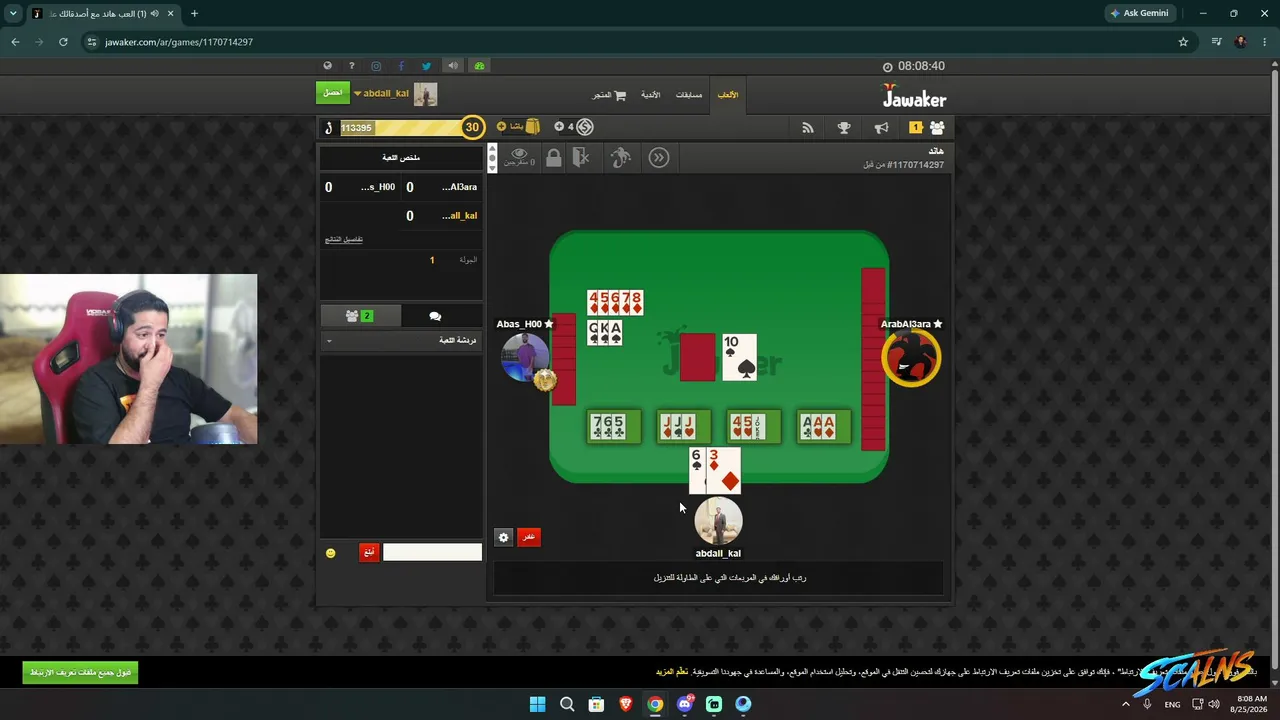1280x720 pixels.
Task: Click the abdall_kal profile avatar in header
Action: click(426, 94)
